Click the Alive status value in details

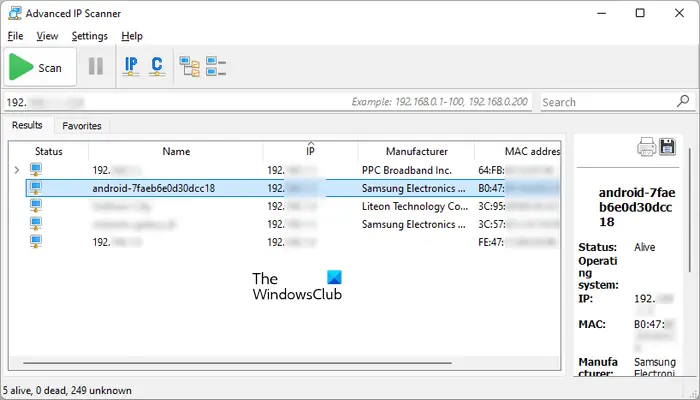pyautogui.click(x=644, y=247)
